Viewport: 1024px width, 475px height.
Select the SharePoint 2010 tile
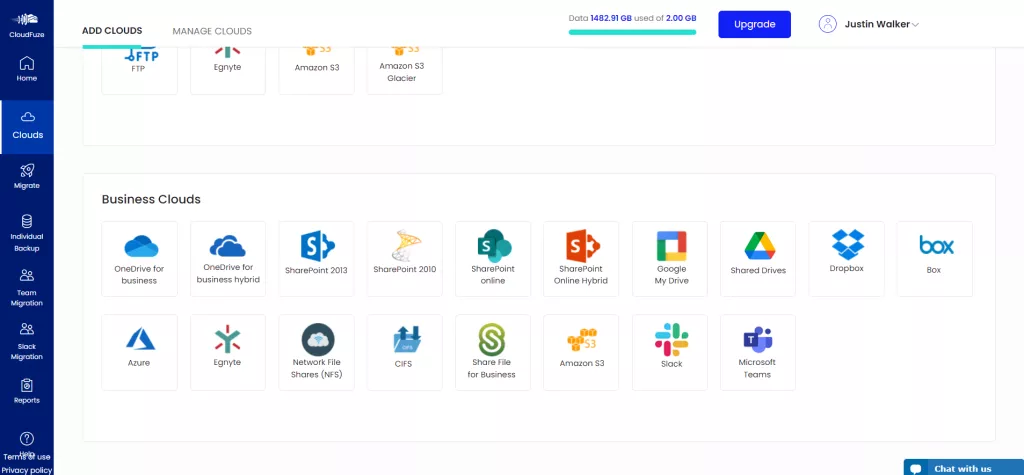(405, 259)
